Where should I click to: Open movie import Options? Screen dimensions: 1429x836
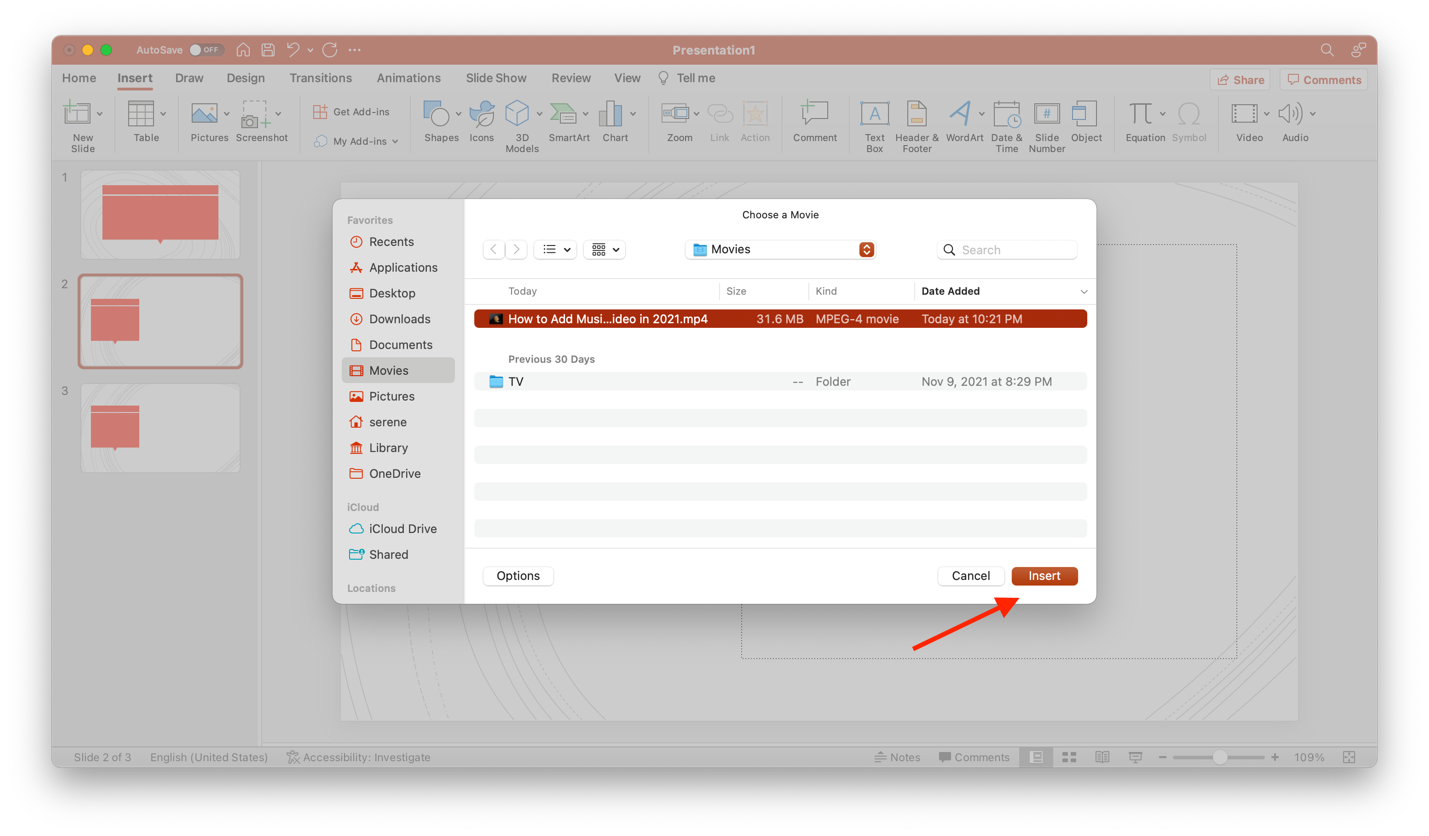point(517,575)
